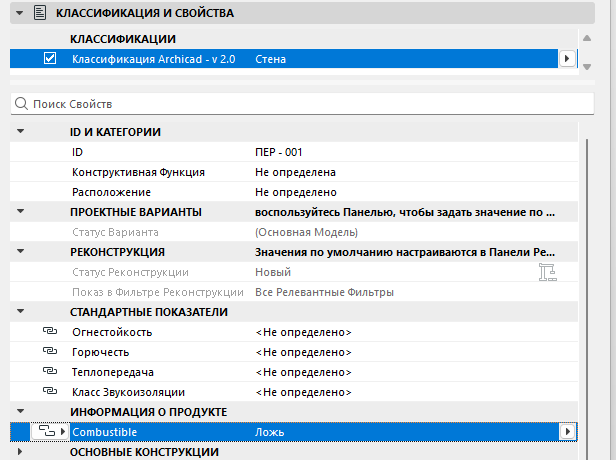Select the Горючесть value field

(x=303, y=352)
